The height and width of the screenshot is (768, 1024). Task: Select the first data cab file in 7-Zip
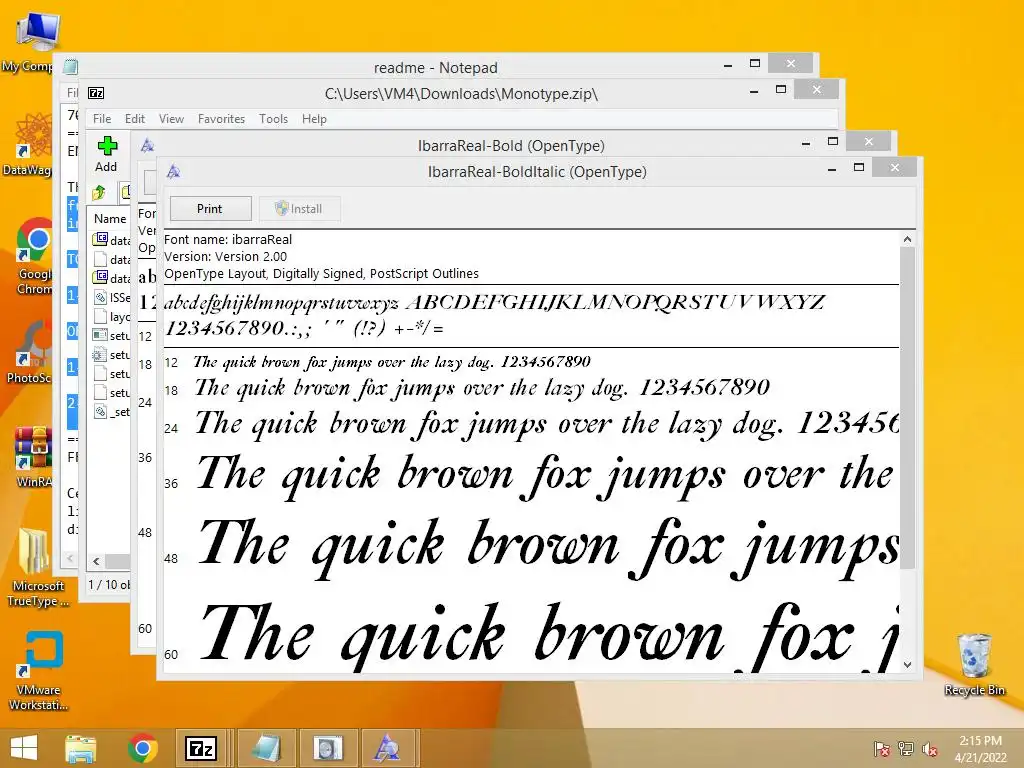[111, 240]
